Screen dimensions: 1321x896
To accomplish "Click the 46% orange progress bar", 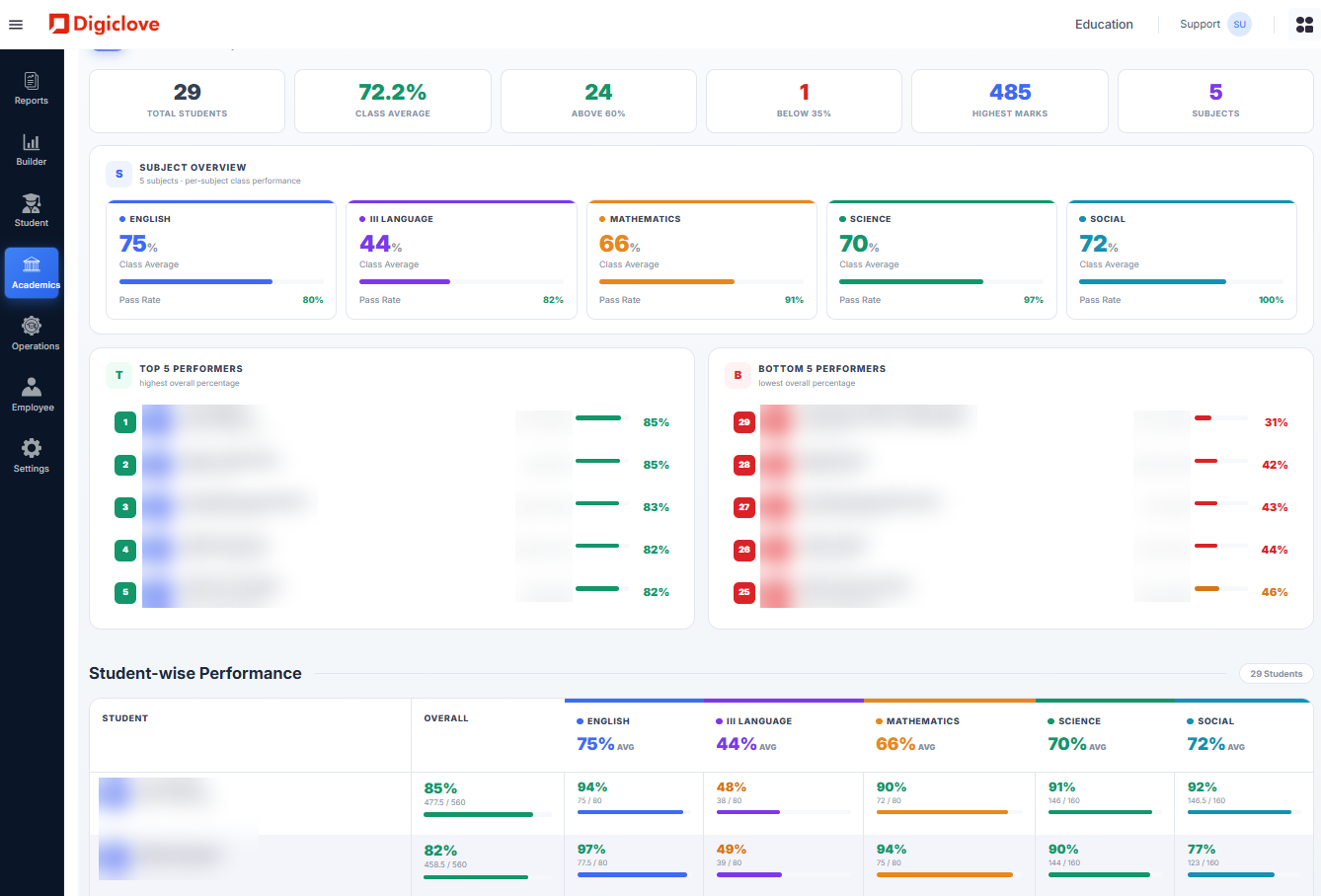I will point(1221,588).
